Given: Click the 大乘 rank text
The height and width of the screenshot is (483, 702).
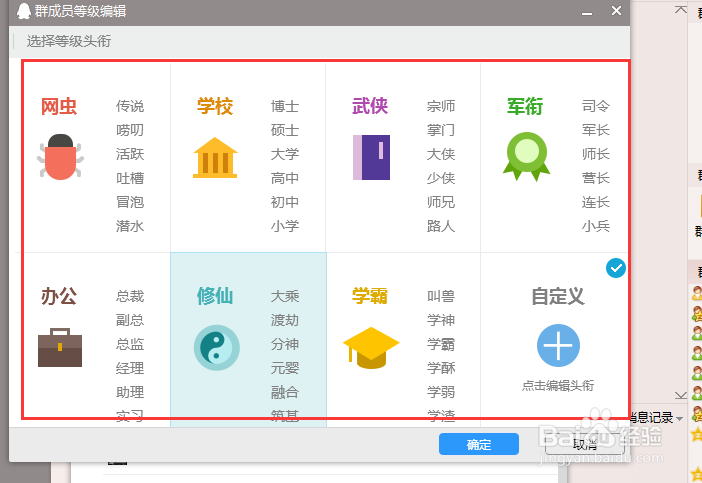Looking at the screenshot, I should (x=285, y=296).
